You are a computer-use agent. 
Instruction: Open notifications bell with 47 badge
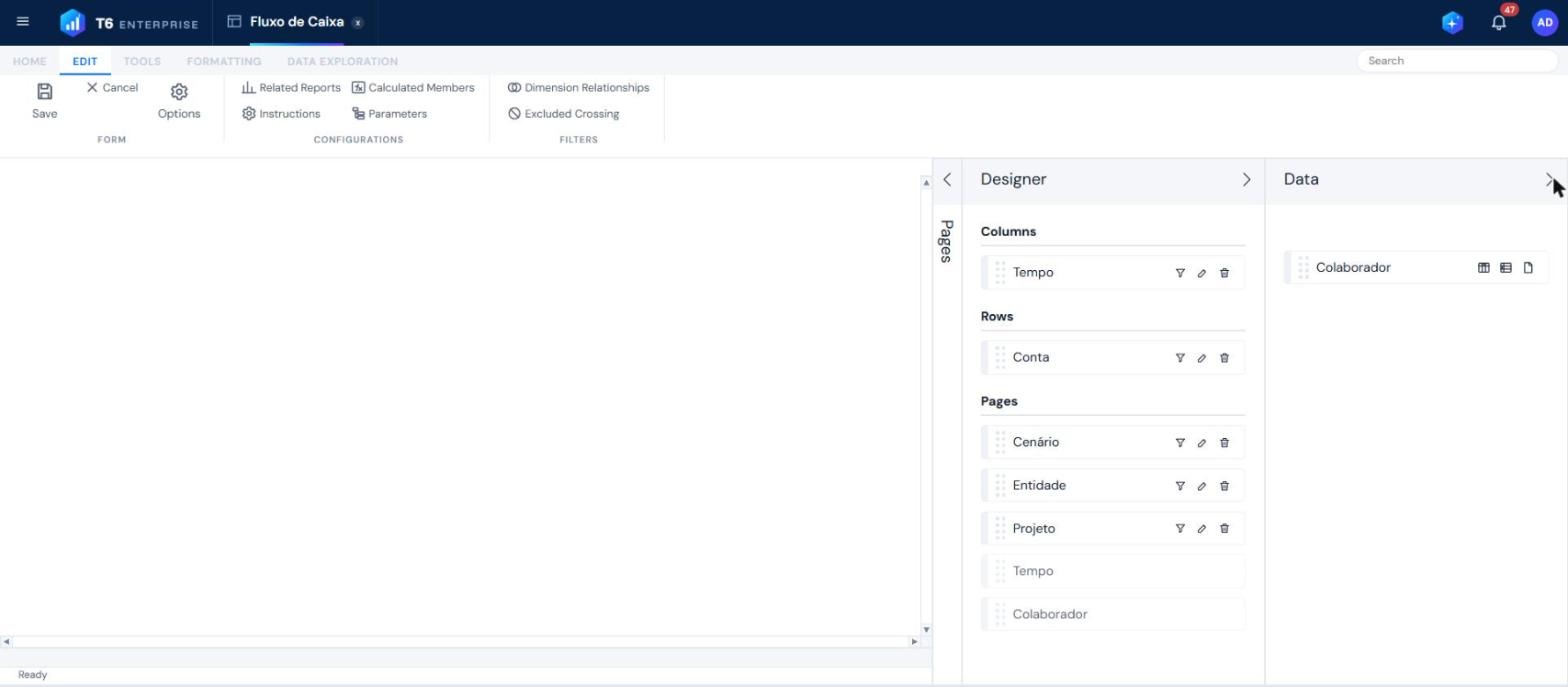[1498, 22]
